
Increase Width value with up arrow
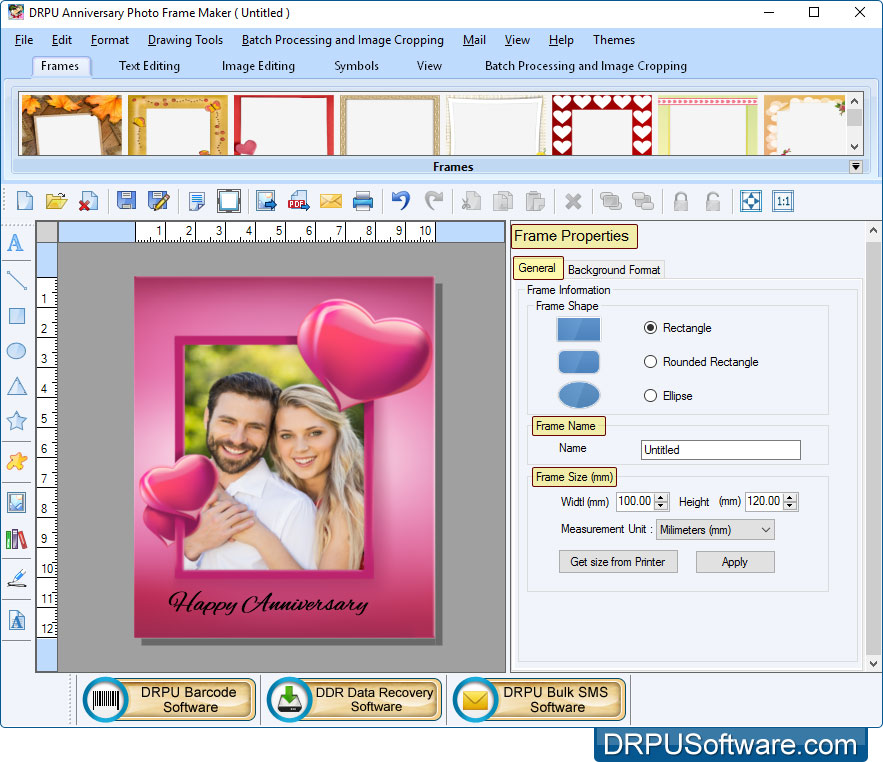pos(662,497)
